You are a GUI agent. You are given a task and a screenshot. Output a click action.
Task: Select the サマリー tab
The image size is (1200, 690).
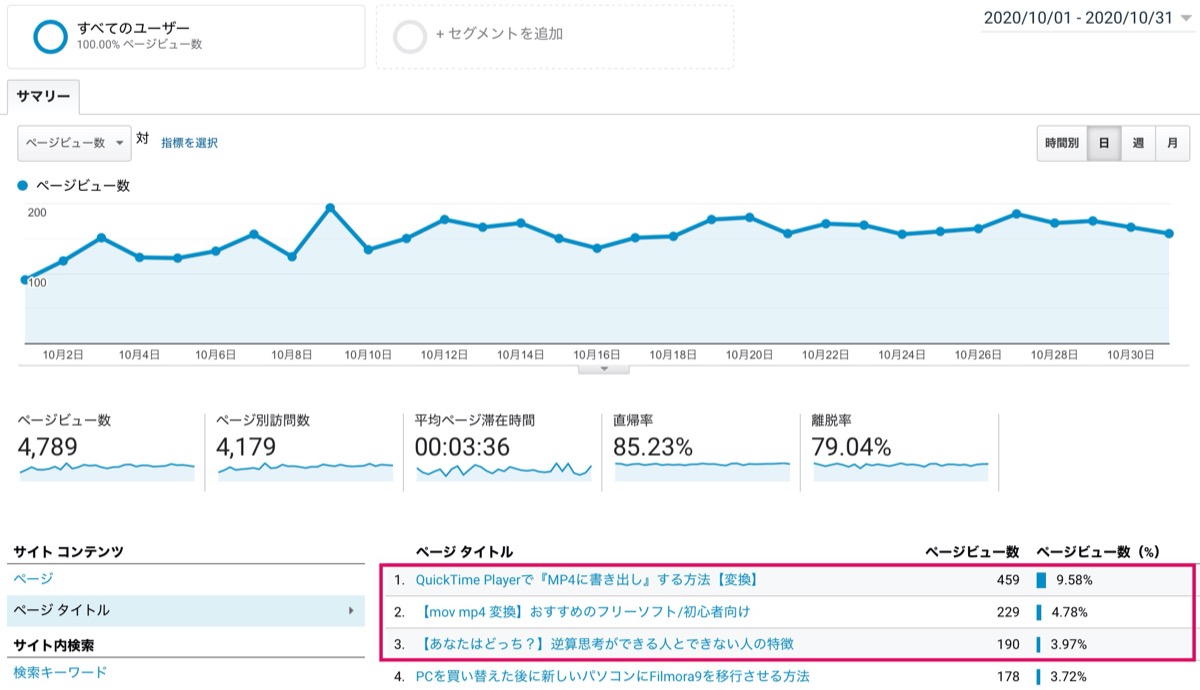43,97
